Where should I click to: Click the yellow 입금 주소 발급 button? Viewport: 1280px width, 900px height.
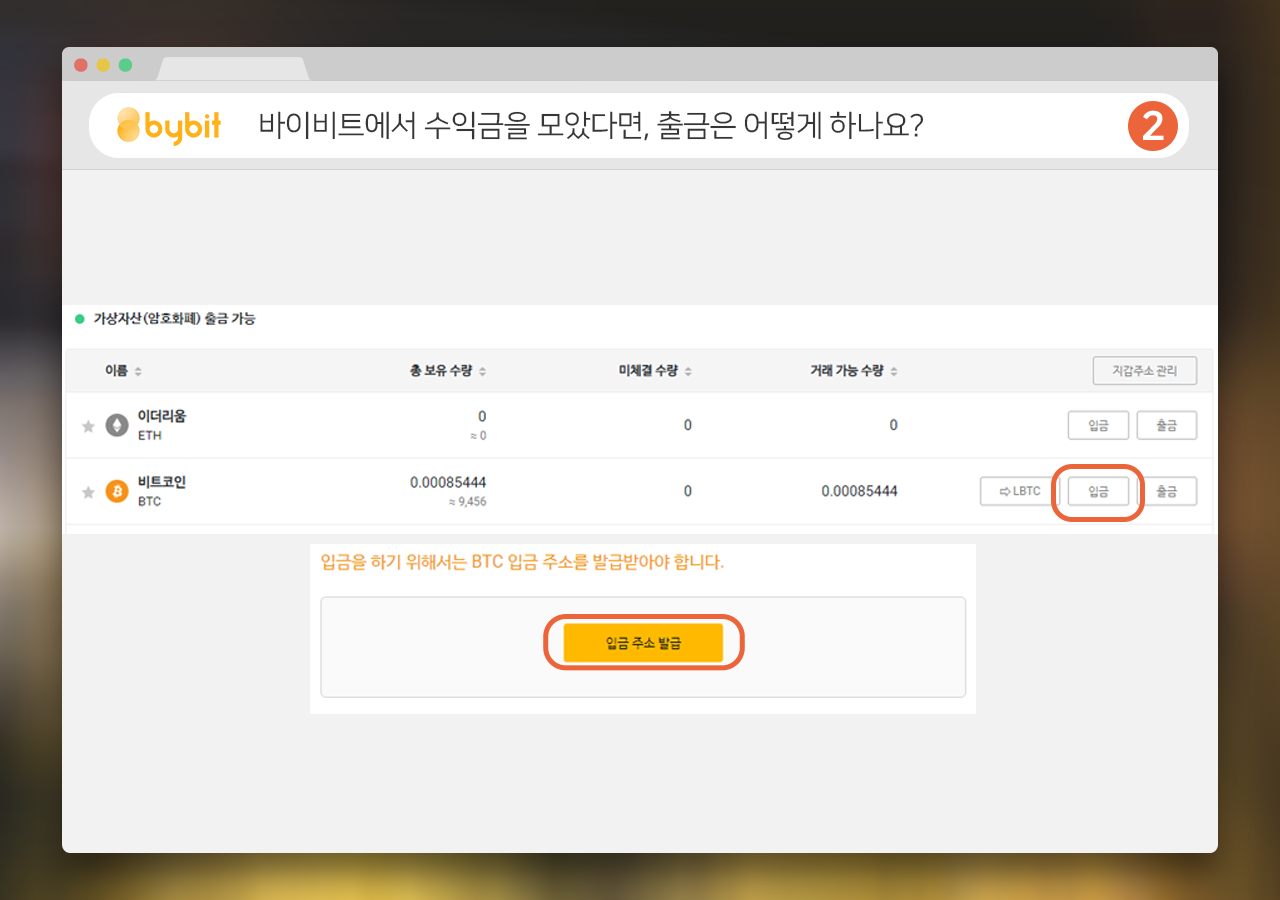tap(643, 643)
